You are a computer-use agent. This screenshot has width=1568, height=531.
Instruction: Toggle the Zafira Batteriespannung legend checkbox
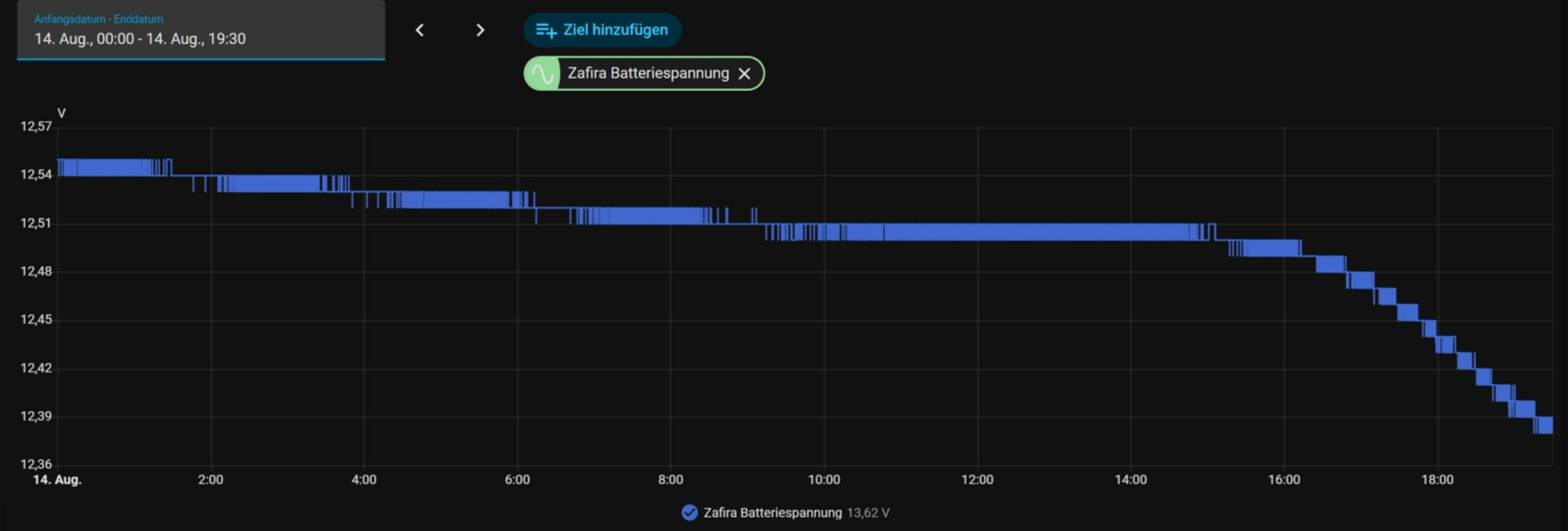689,512
